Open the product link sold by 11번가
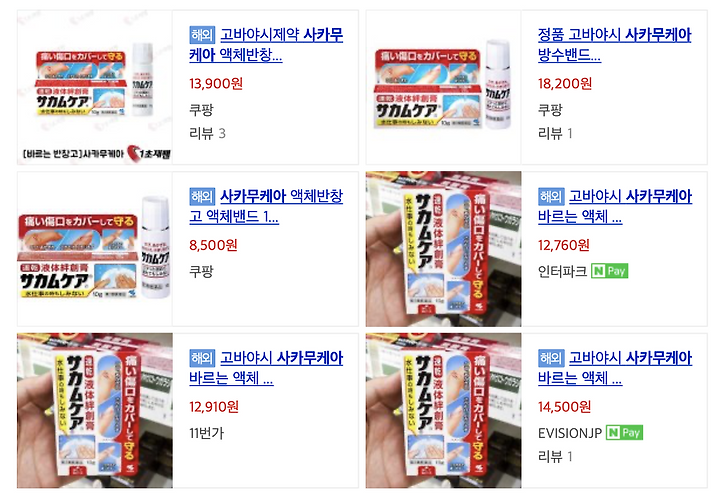Viewport: 720px width, 498px height. [x=266, y=368]
